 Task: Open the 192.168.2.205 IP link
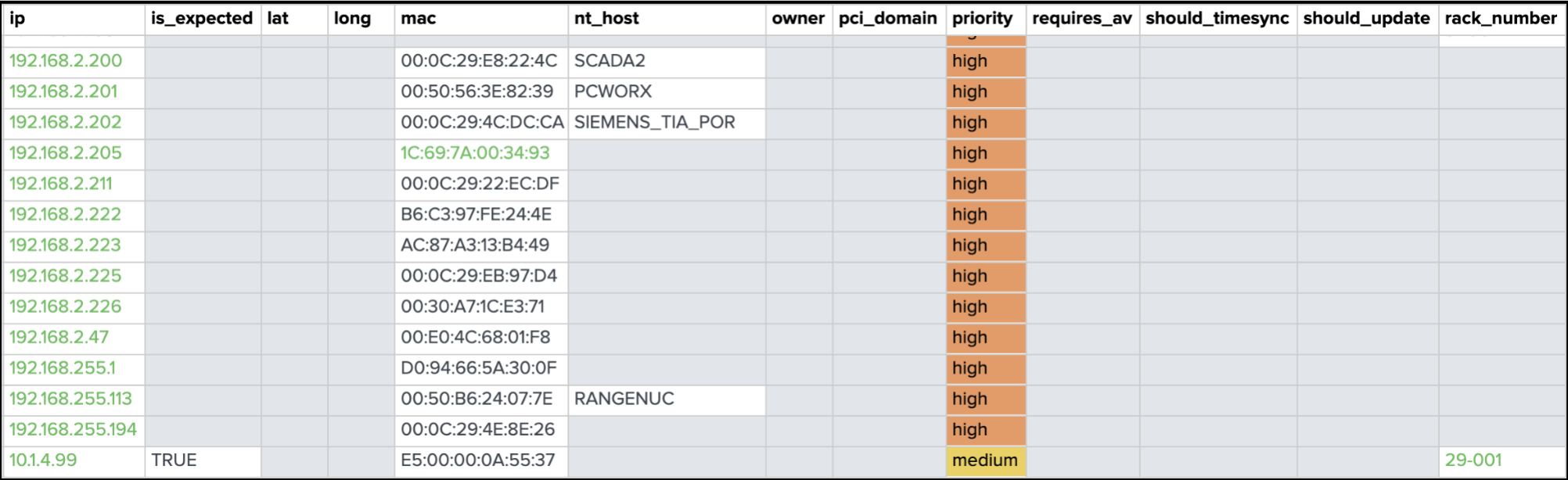(x=66, y=153)
